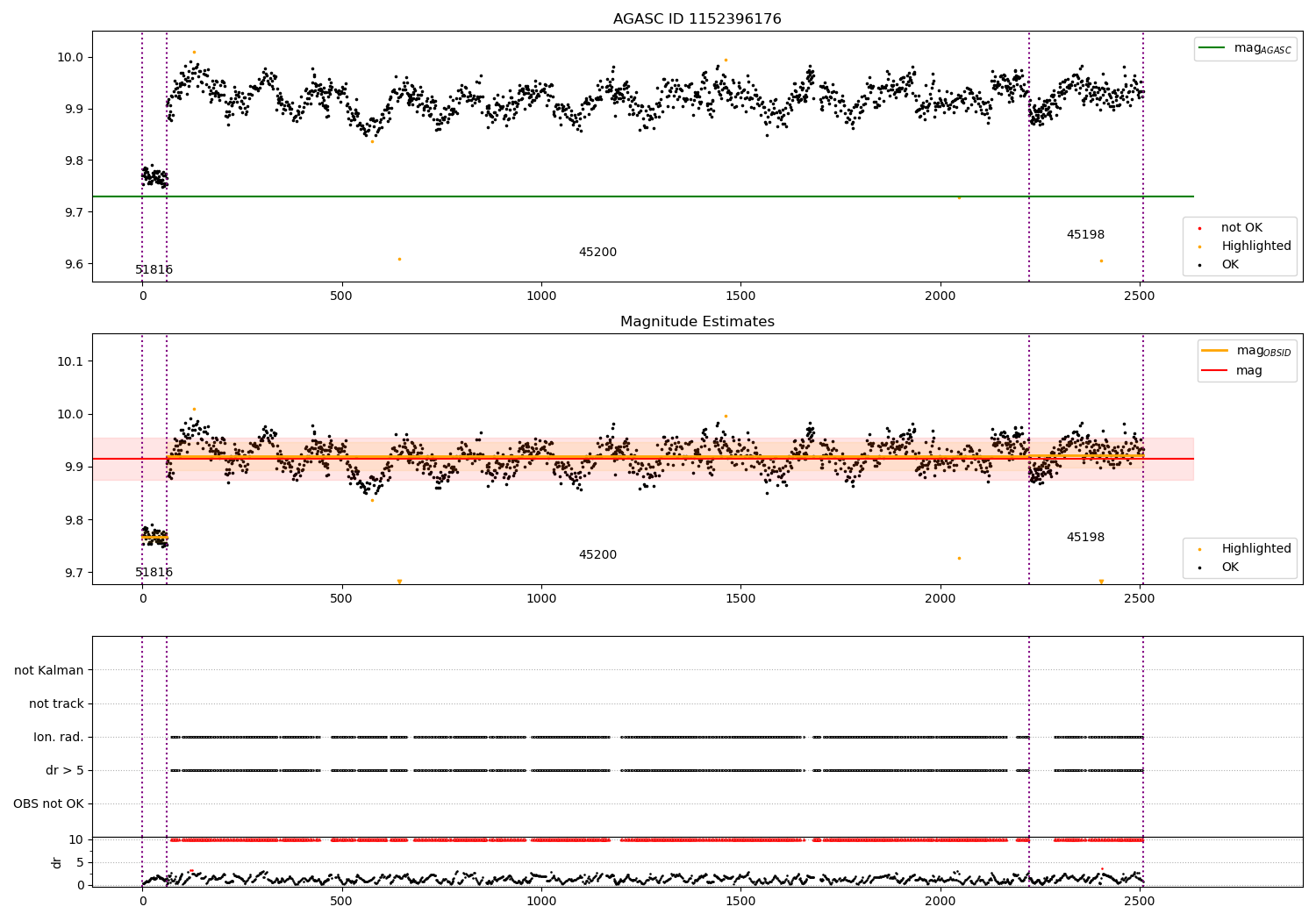Image resolution: width=1316 pixels, height=921 pixels.
Task: Click x-tick '2500' under the AGASC plot
Action: [x=1140, y=296]
